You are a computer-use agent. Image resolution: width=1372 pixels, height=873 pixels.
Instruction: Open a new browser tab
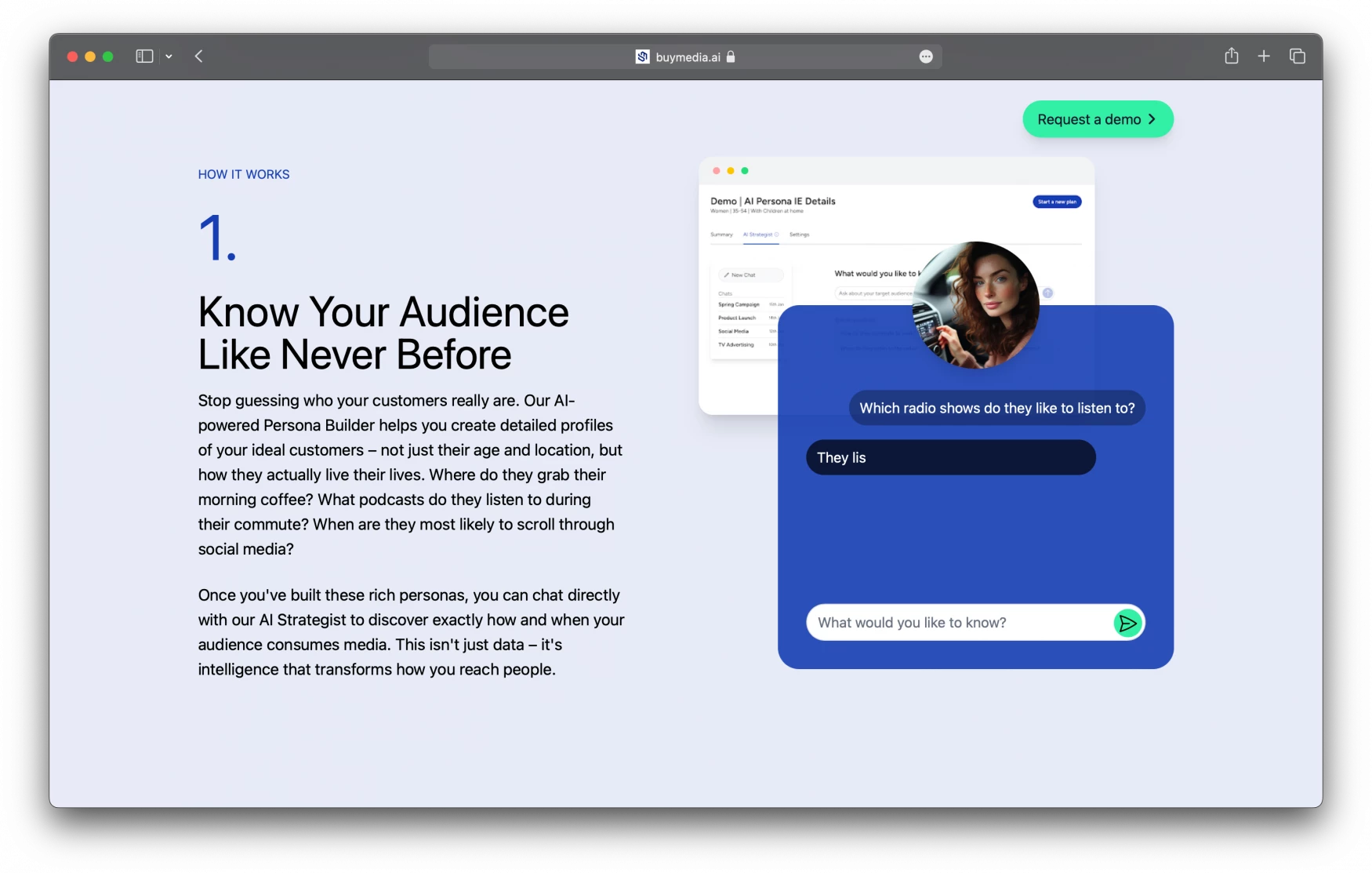coord(1264,56)
